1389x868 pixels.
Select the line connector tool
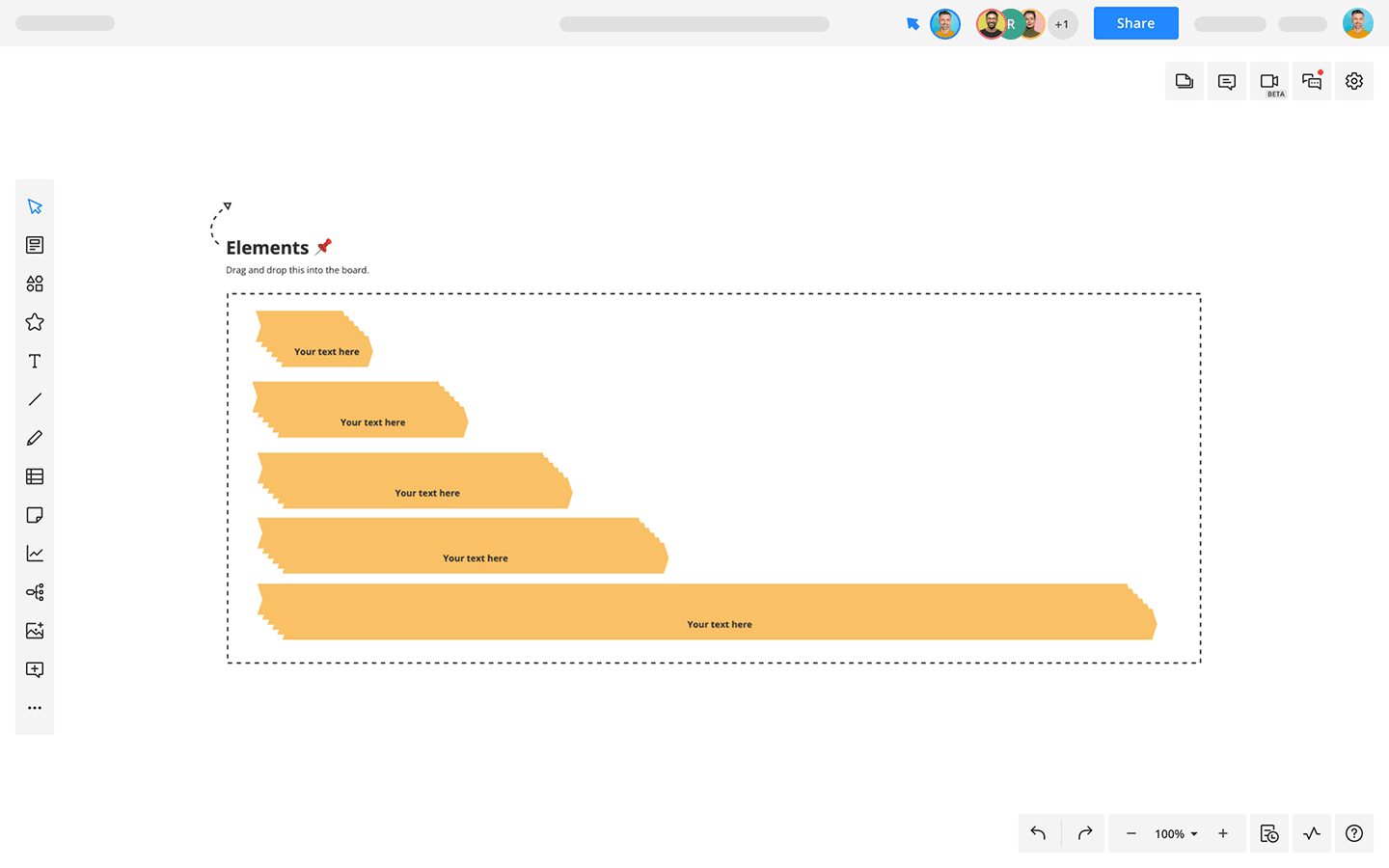[35, 399]
